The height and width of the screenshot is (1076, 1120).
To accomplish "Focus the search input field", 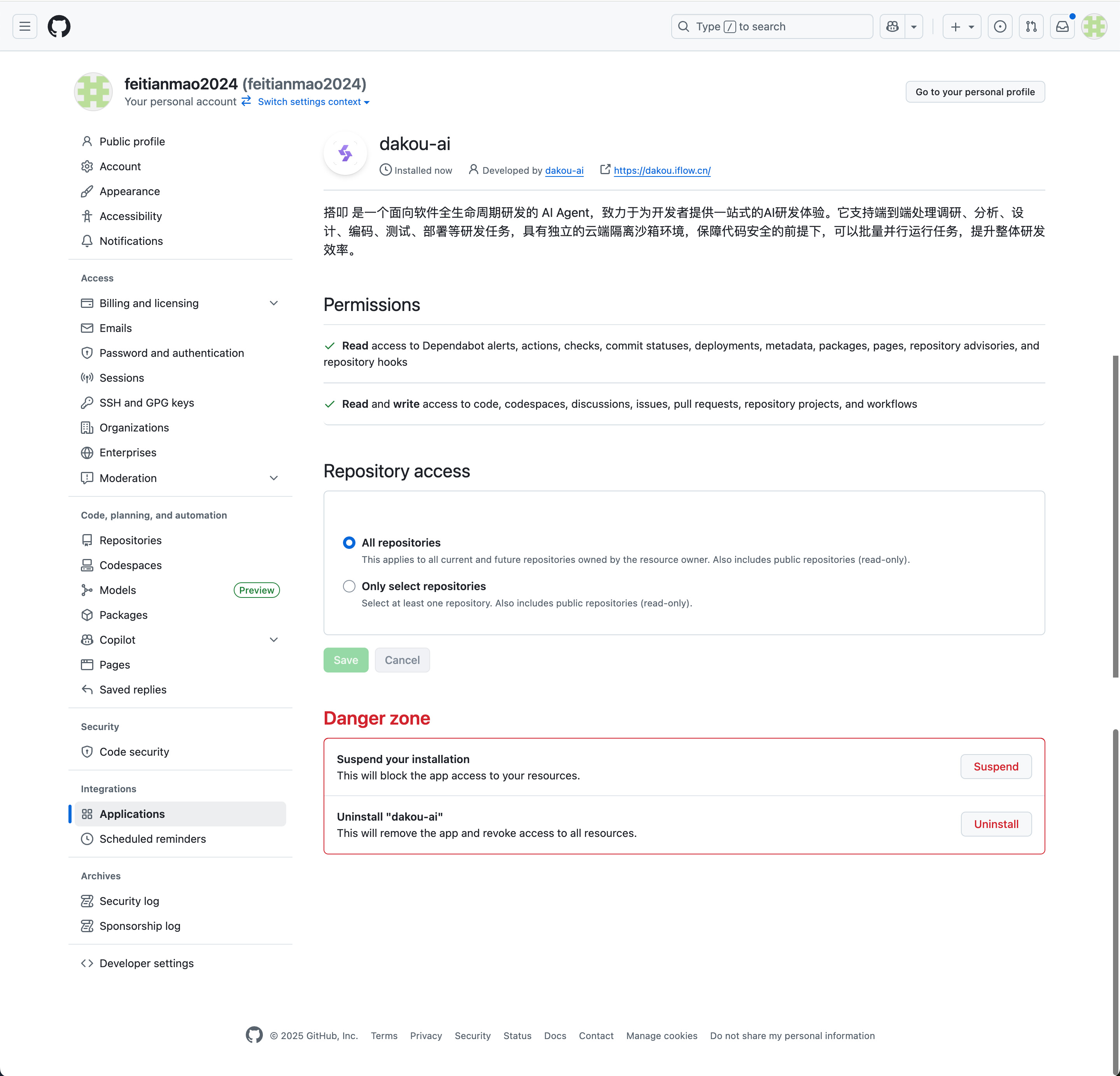I will click(772, 26).
